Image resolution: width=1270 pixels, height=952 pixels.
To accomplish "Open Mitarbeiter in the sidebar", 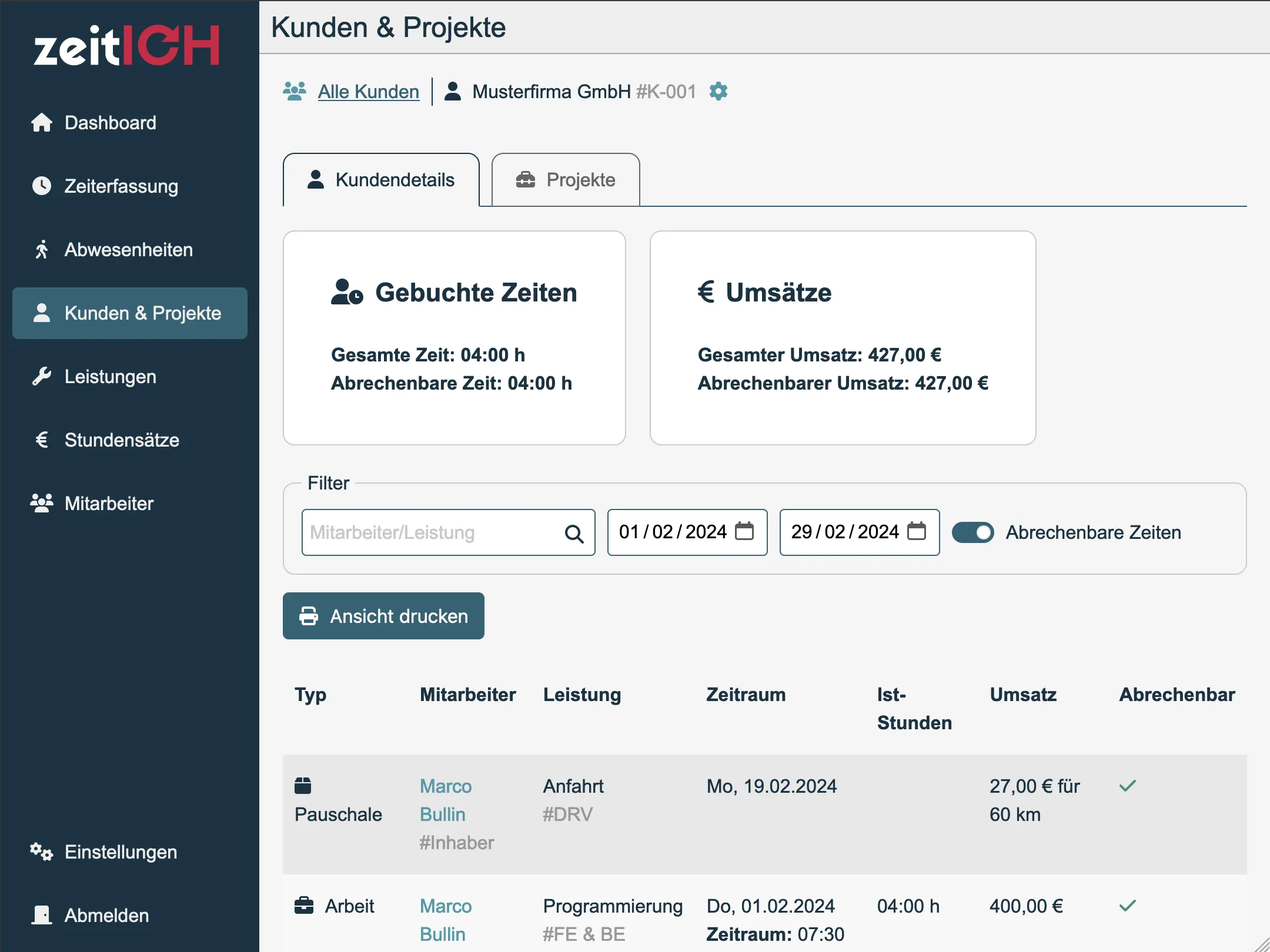I will point(129,504).
